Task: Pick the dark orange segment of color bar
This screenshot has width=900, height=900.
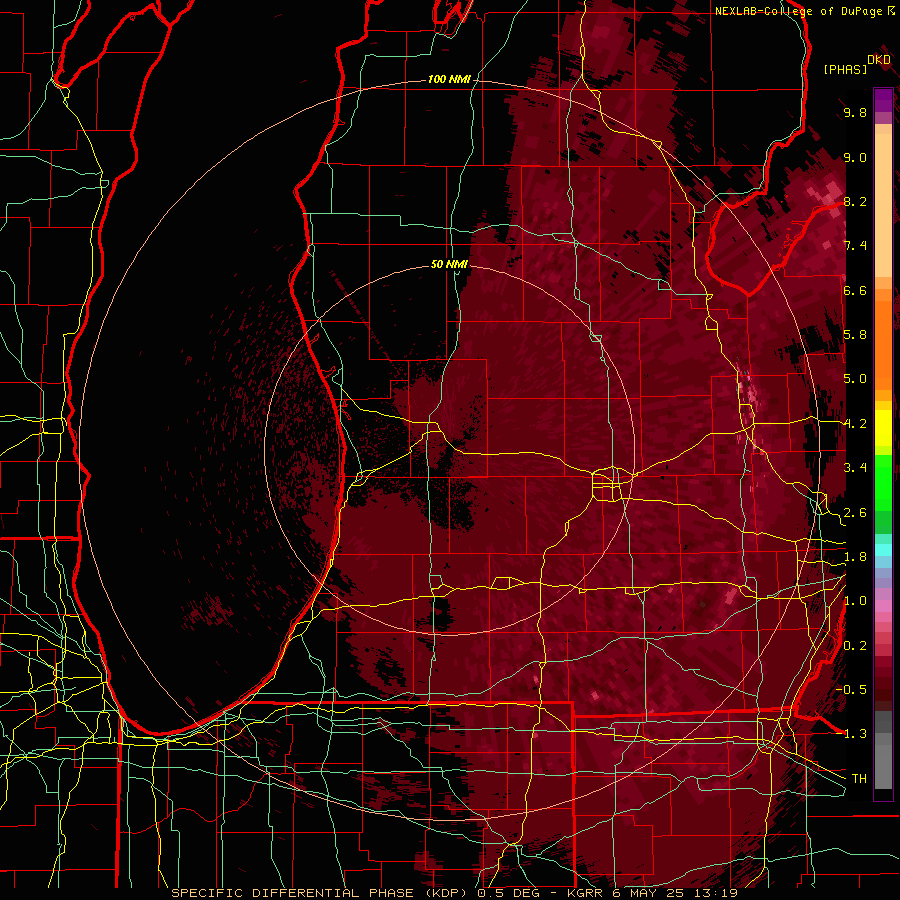Action: tap(883, 345)
